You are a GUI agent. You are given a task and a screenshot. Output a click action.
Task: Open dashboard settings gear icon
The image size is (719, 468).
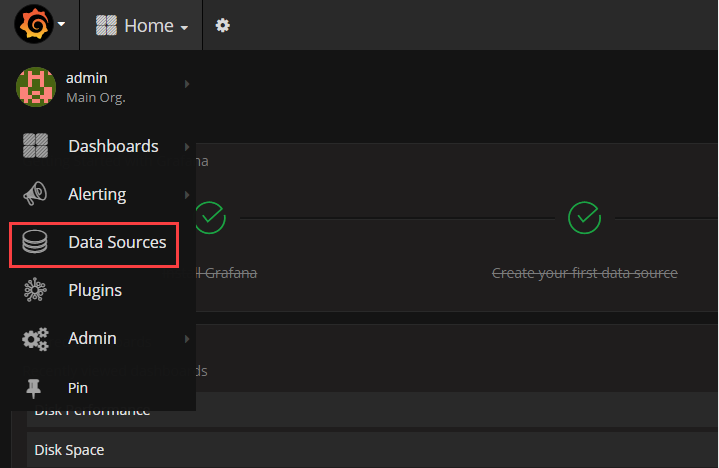pyautogui.click(x=223, y=25)
